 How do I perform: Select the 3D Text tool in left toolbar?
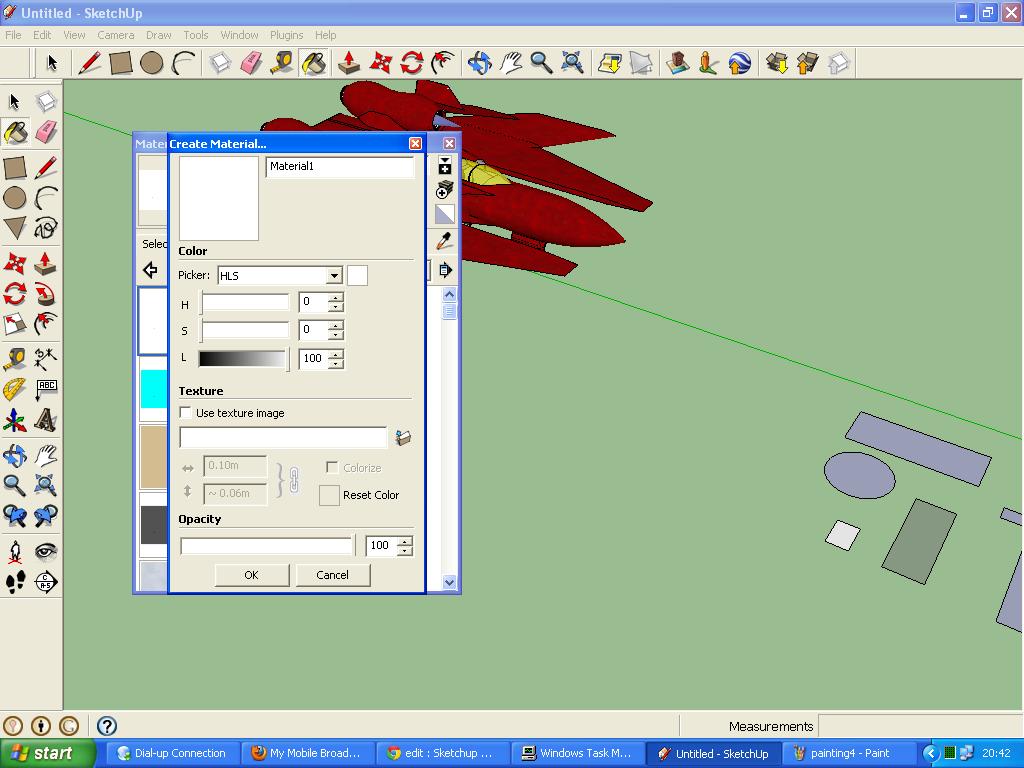click(46, 421)
